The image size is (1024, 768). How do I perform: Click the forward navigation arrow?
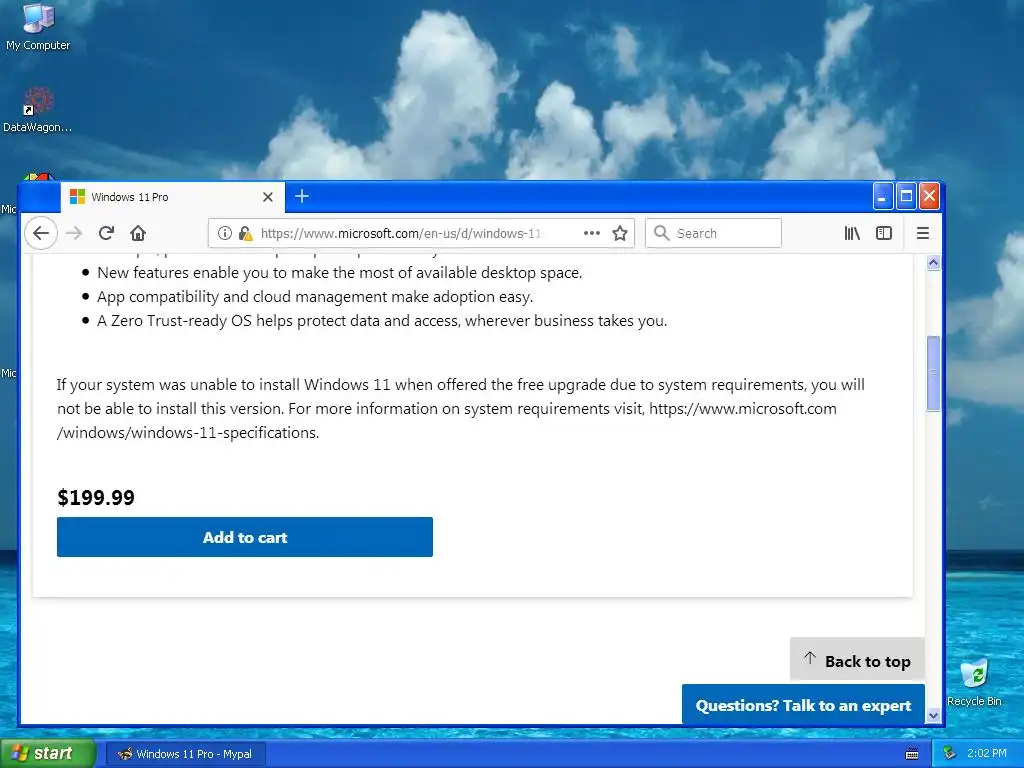pos(74,233)
